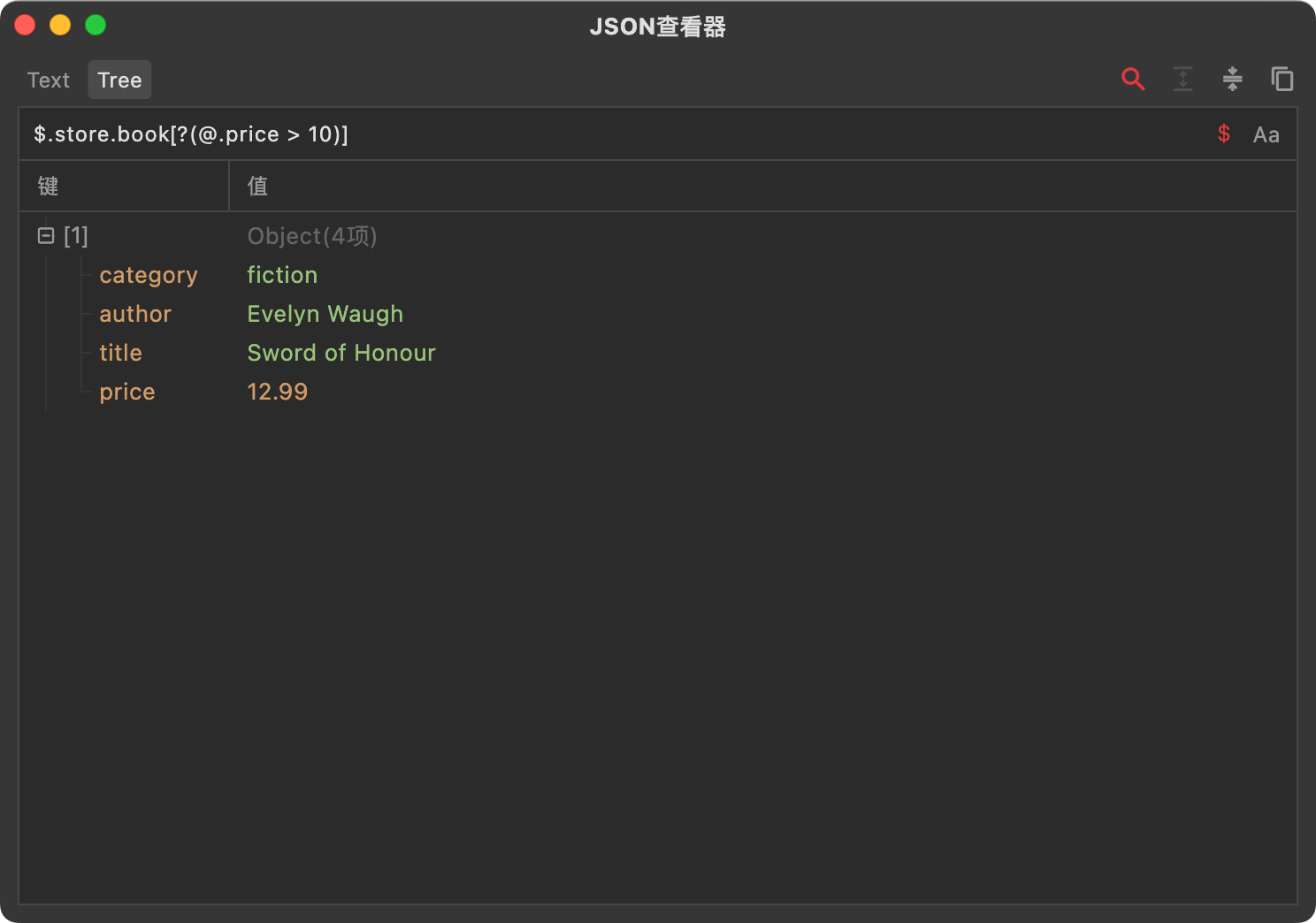Click the 12.99 price value

click(277, 393)
